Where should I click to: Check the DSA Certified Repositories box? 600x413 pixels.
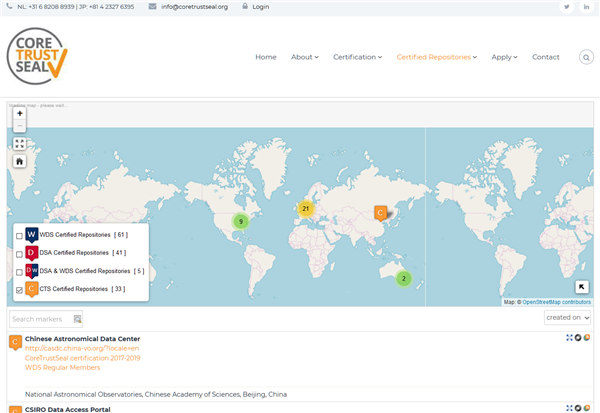19,253
